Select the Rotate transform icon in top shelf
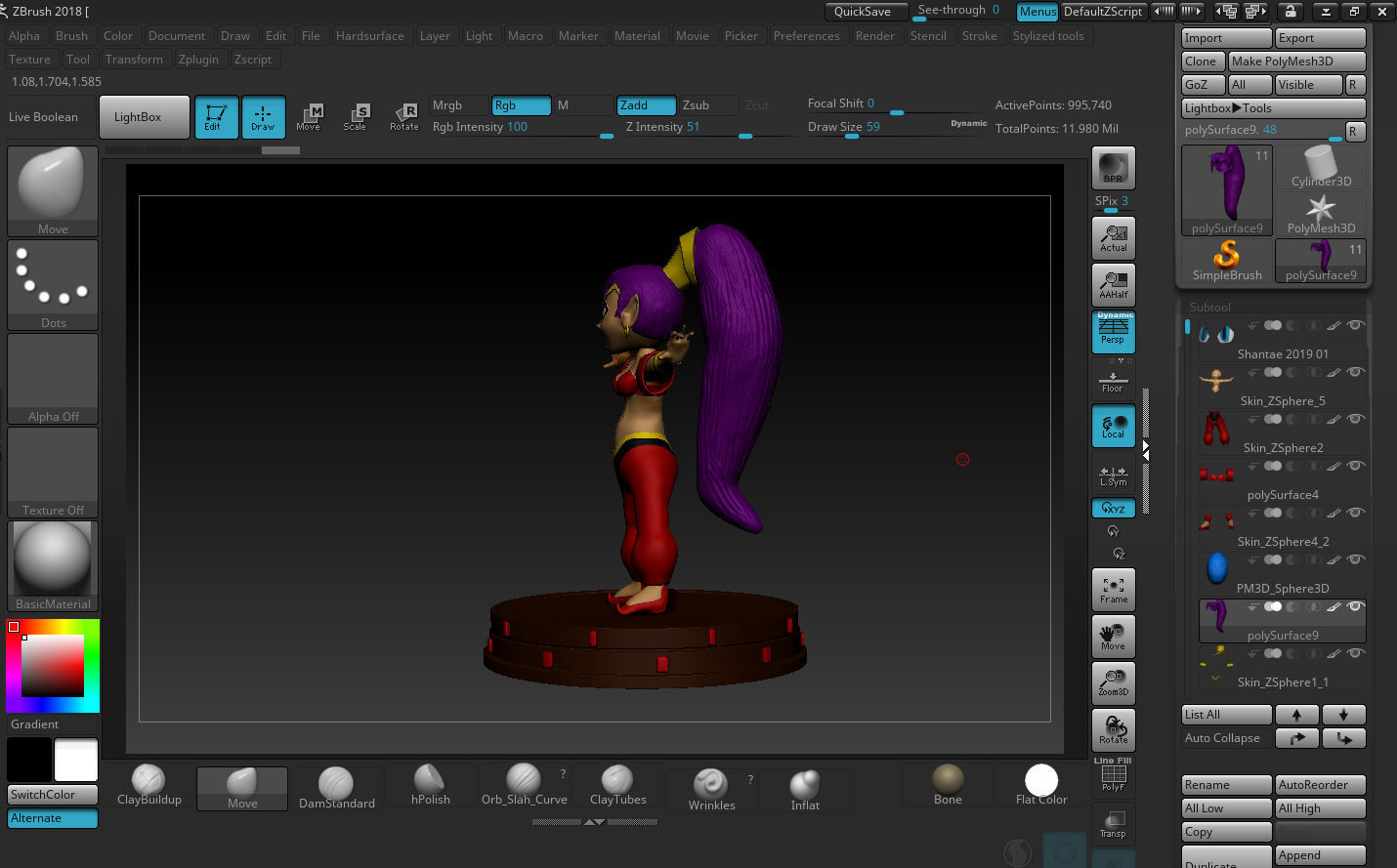1397x868 pixels. point(403,117)
